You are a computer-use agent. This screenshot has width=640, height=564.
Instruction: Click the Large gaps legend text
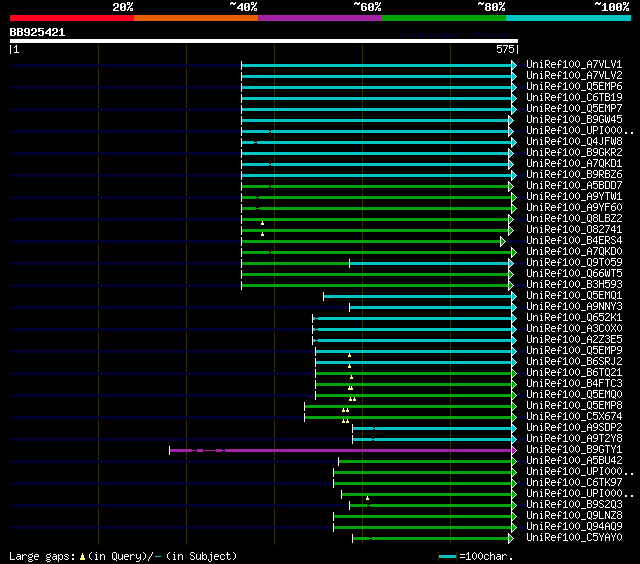[x=123, y=556]
